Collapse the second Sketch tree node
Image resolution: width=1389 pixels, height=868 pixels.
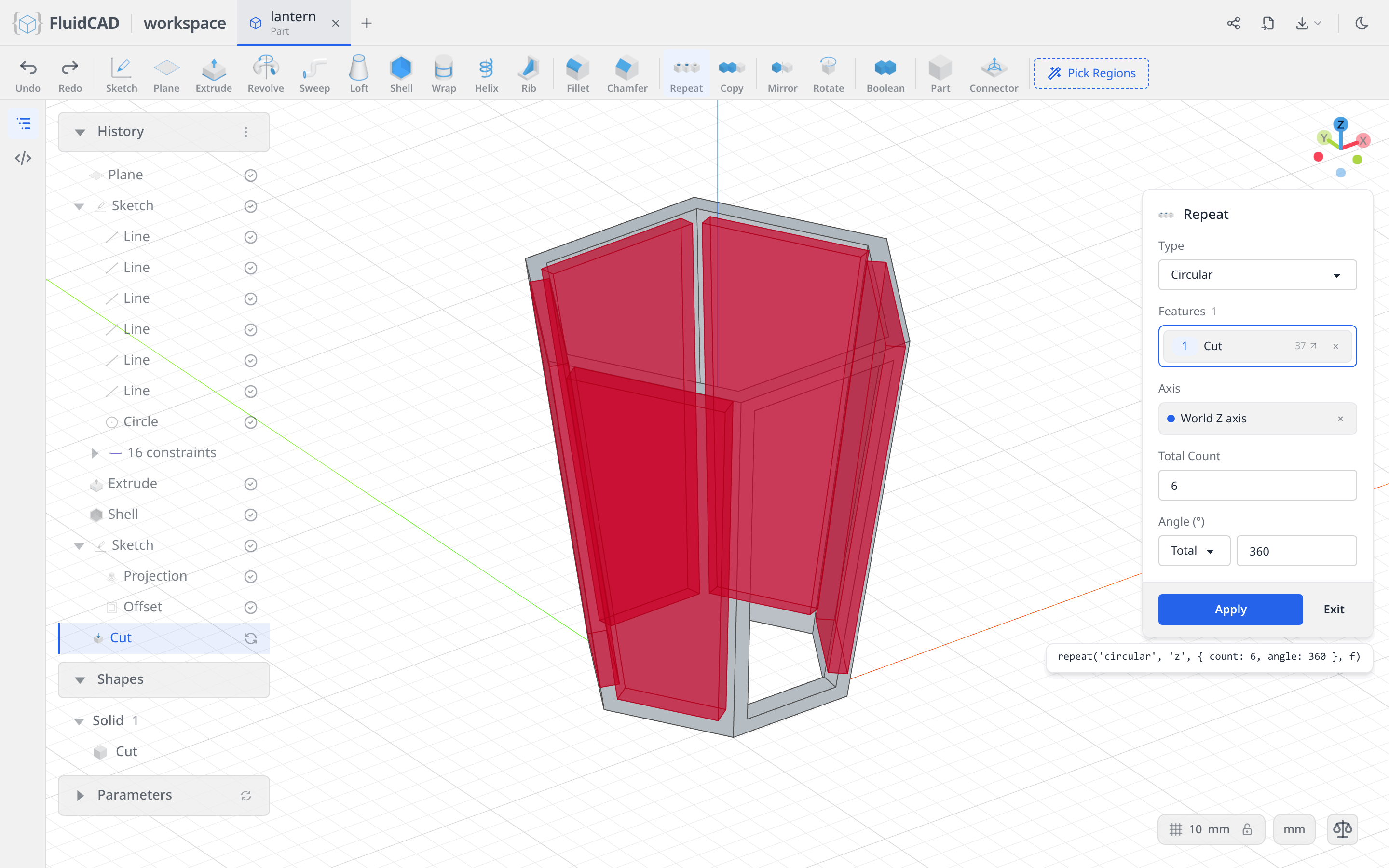tap(79, 545)
